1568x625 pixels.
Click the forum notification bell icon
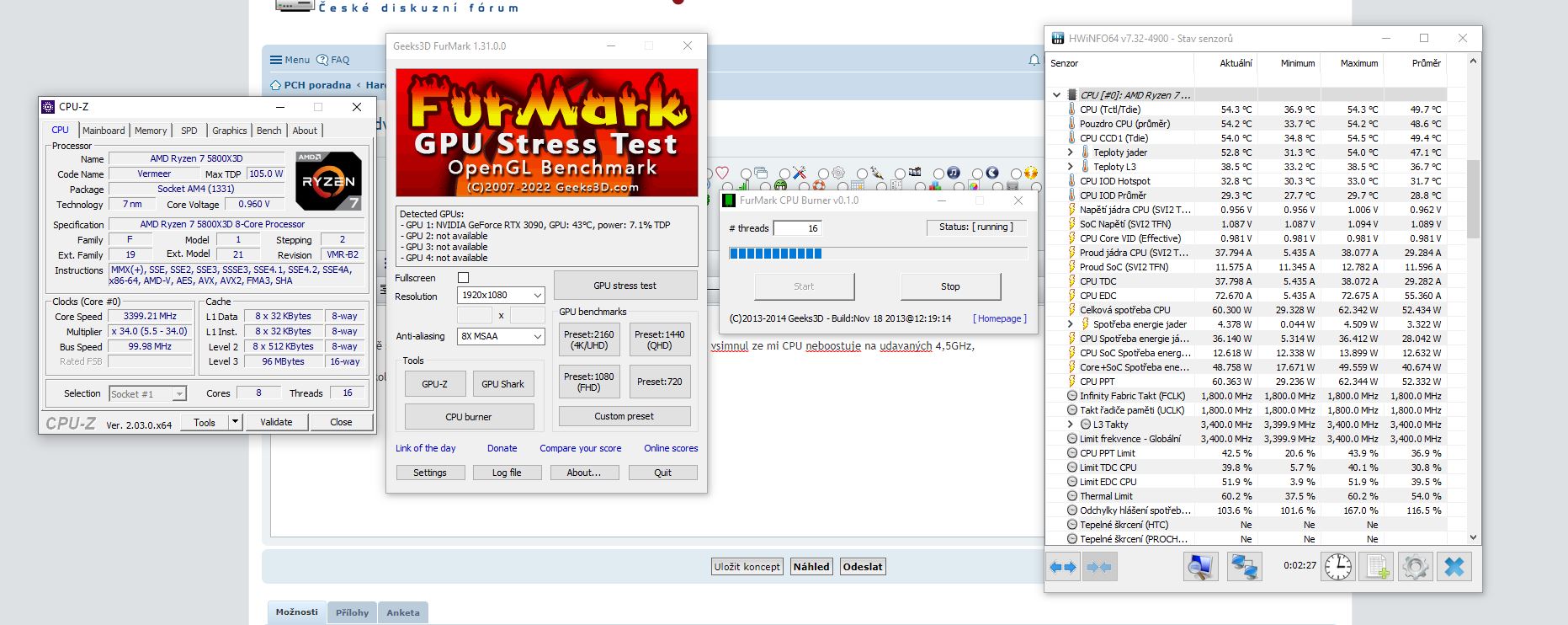pyautogui.click(x=1034, y=60)
